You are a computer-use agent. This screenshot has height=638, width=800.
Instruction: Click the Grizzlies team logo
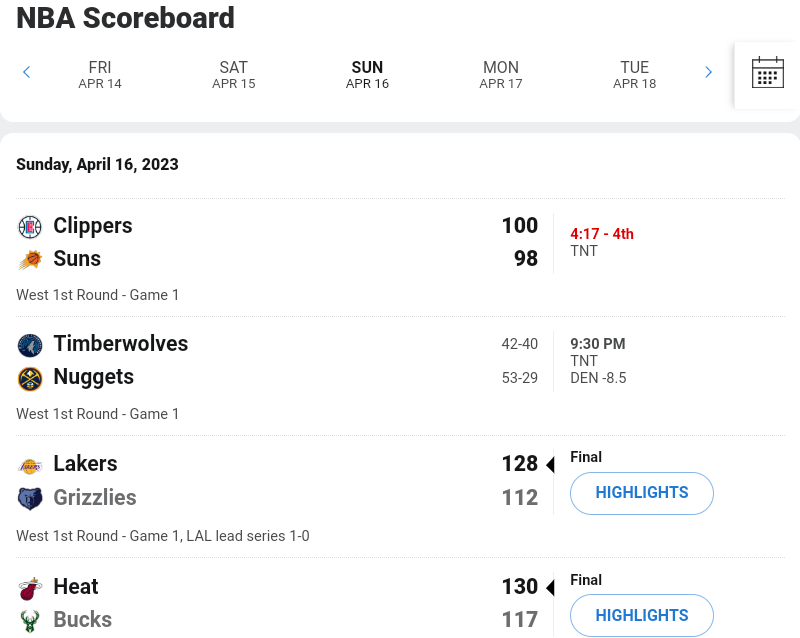[x=30, y=498]
